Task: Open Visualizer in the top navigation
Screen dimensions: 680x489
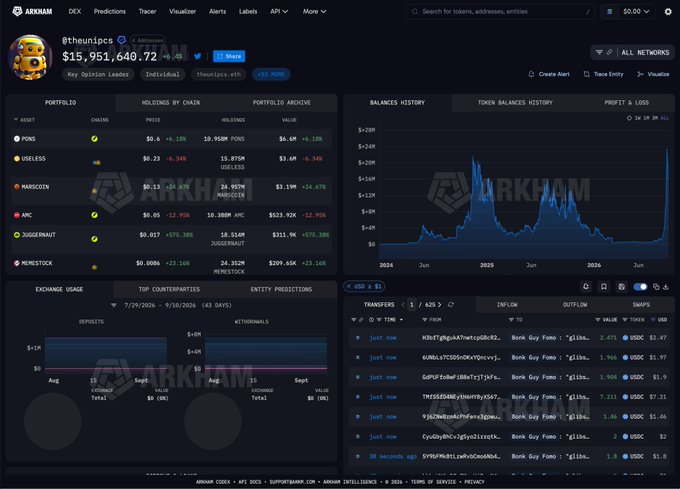Action: pyautogui.click(x=183, y=11)
